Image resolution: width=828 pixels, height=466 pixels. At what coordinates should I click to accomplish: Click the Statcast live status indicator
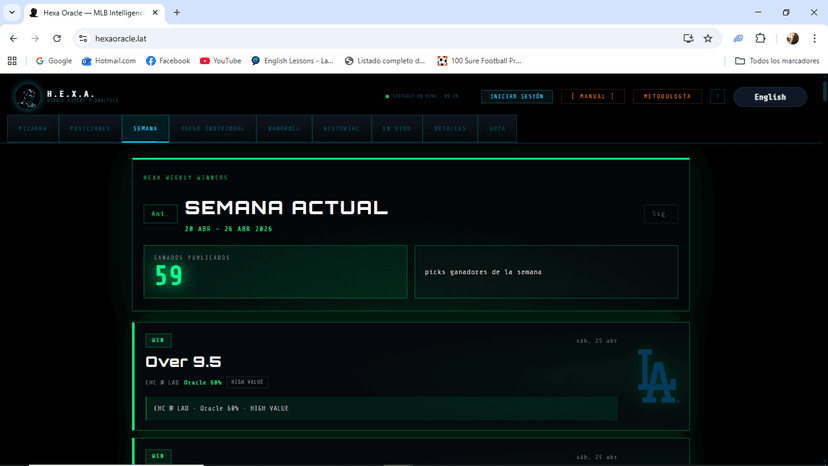click(x=422, y=97)
